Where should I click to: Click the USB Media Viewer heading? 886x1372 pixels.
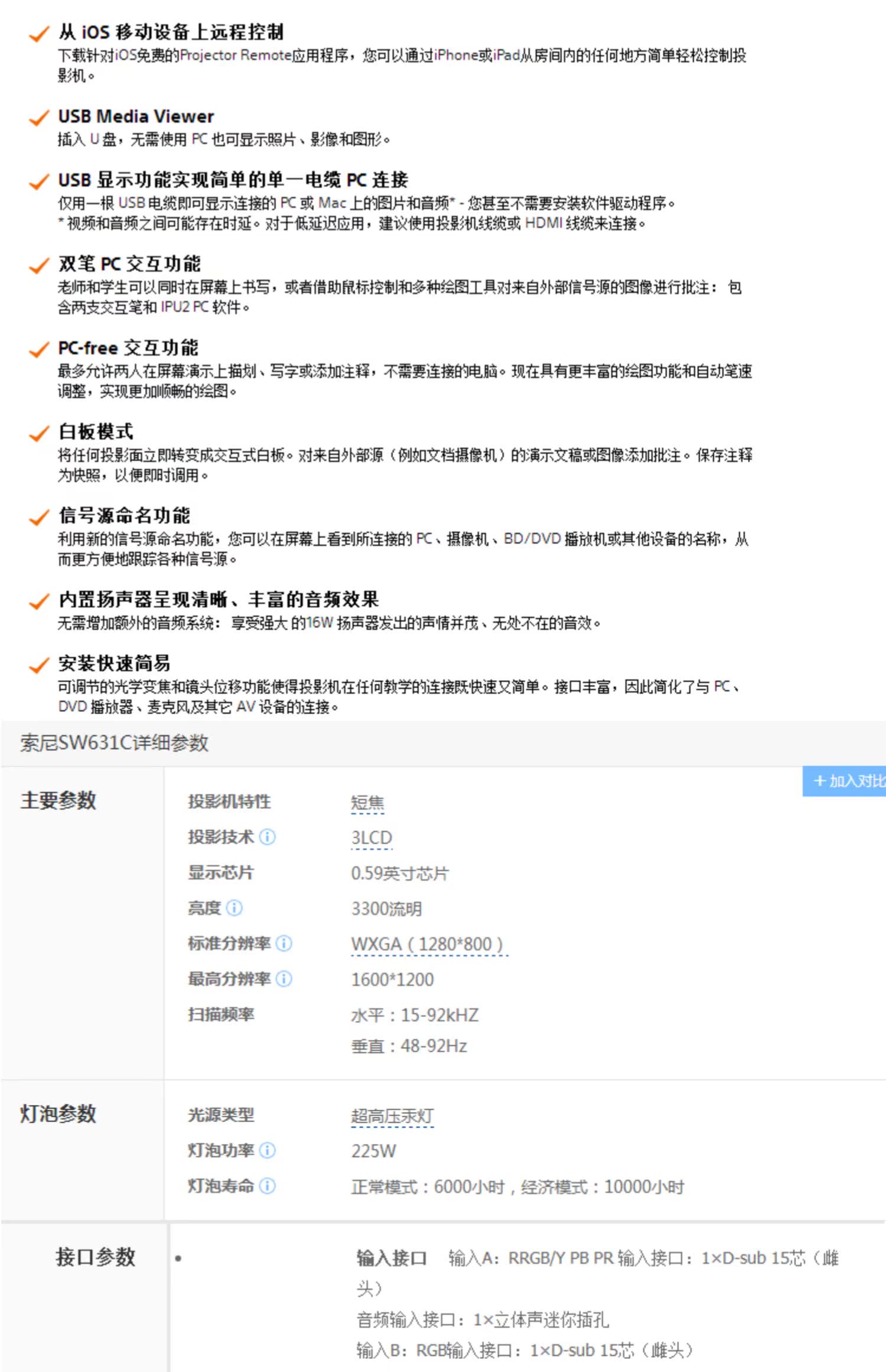tap(136, 116)
